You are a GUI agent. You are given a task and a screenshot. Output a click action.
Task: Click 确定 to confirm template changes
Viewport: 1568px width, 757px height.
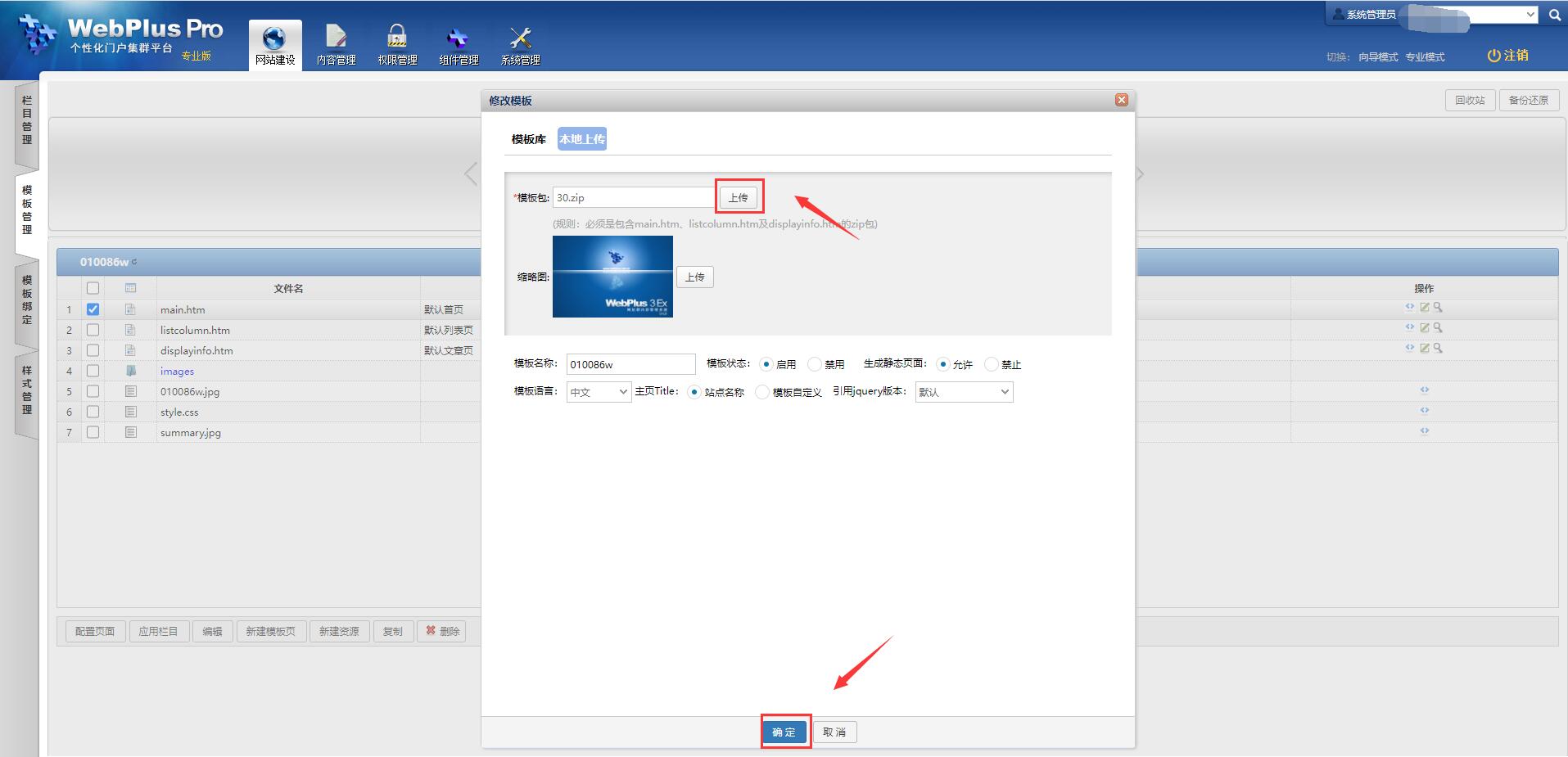(x=784, y=732)
